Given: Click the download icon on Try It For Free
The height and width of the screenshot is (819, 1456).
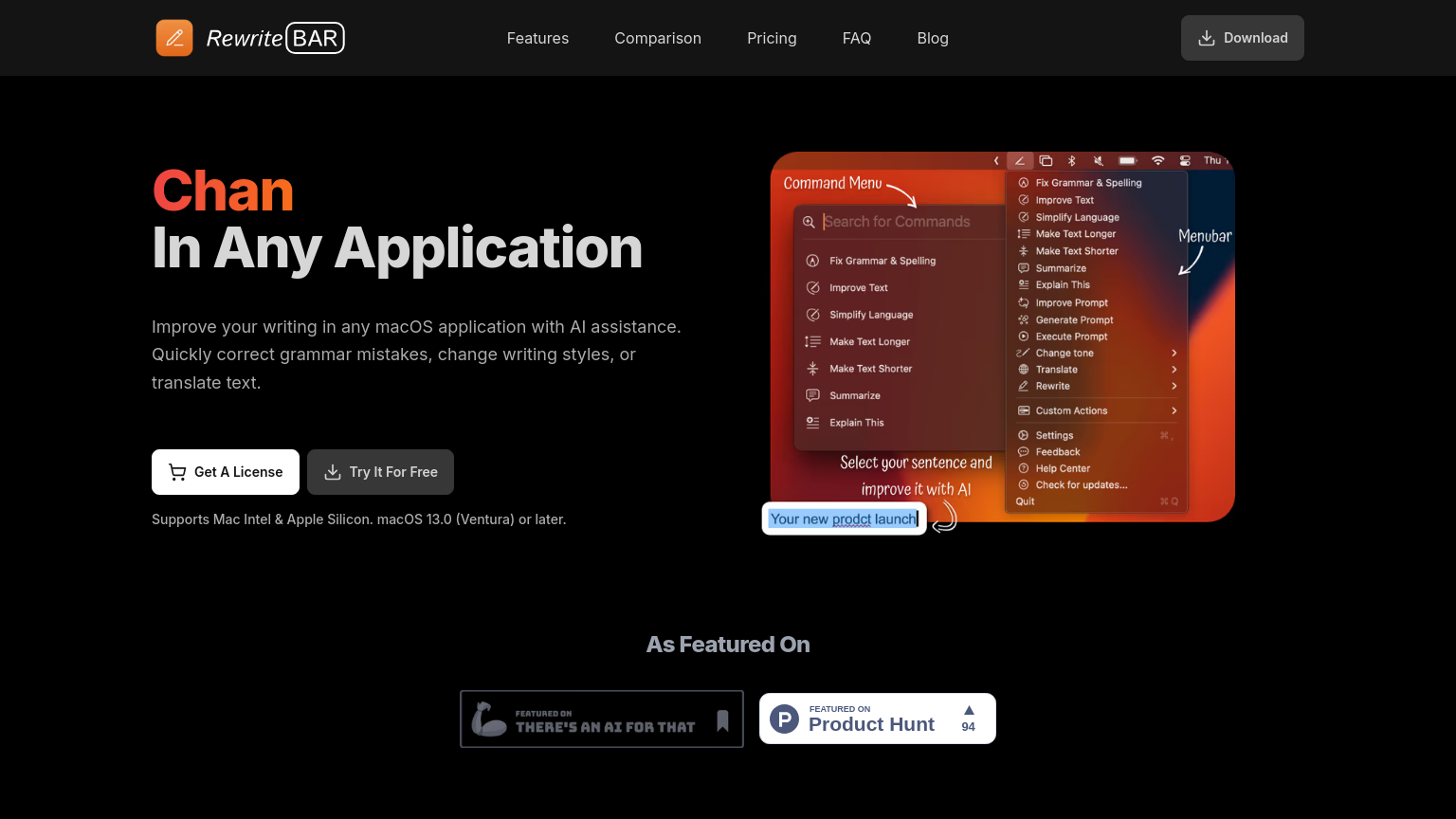Looking at the screenshot, I should coord(333,472).
